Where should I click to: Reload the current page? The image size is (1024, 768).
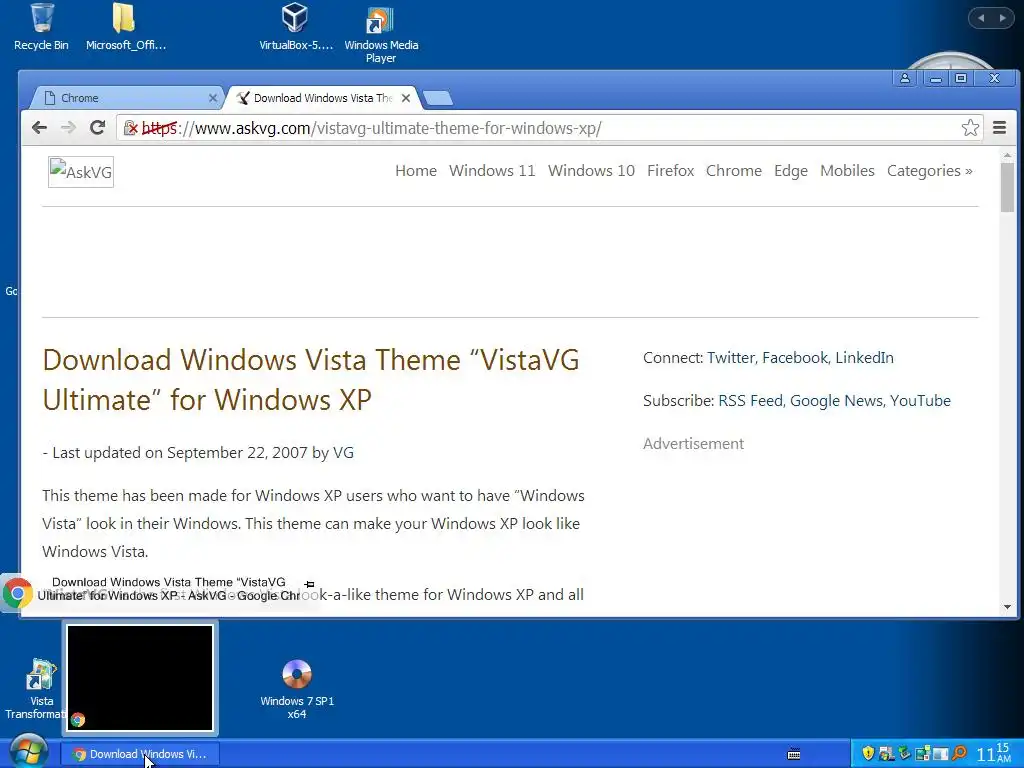tap(97, 127)
